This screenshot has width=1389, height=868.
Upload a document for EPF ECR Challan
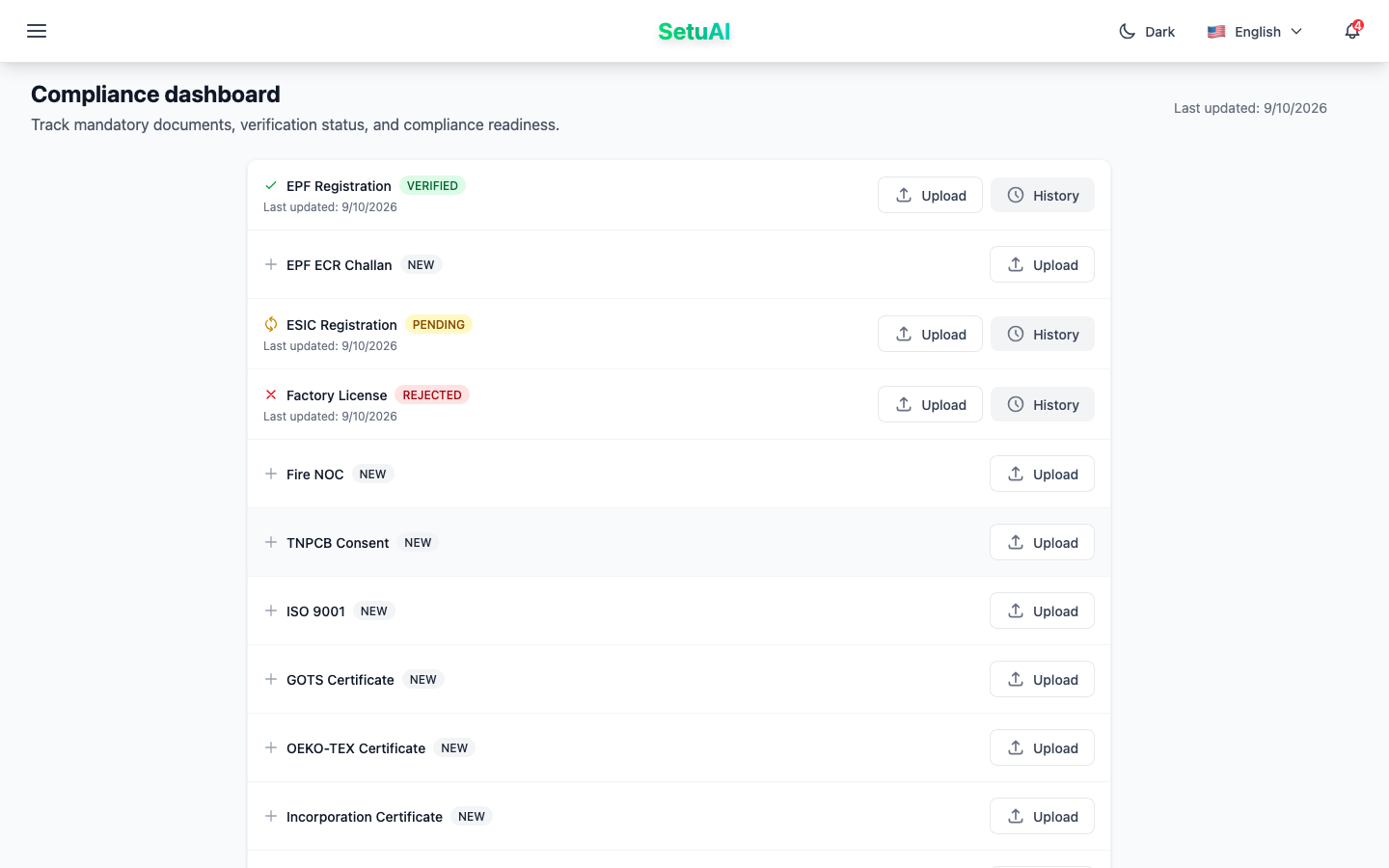[1042, 264]
